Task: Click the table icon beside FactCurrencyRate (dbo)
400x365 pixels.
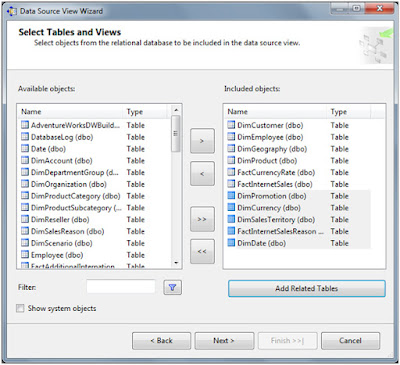Action: pyautogui.click(x=231, y=172)
